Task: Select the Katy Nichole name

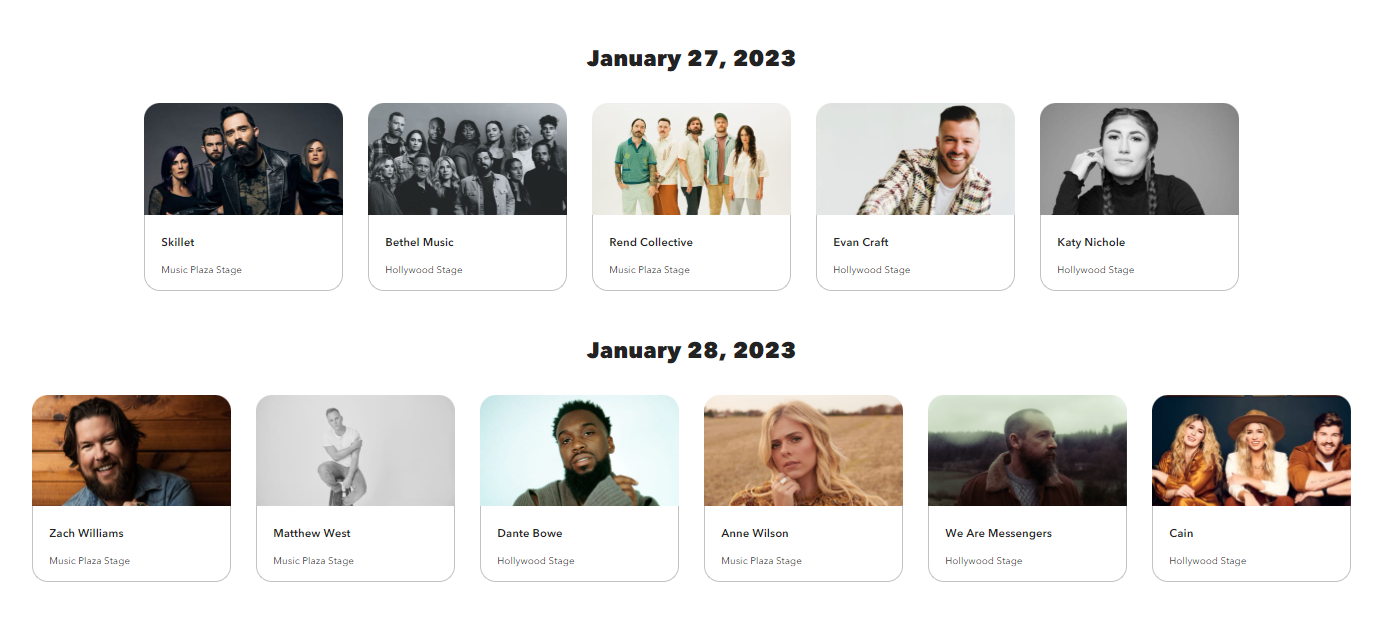Action: click(1091, 242)
